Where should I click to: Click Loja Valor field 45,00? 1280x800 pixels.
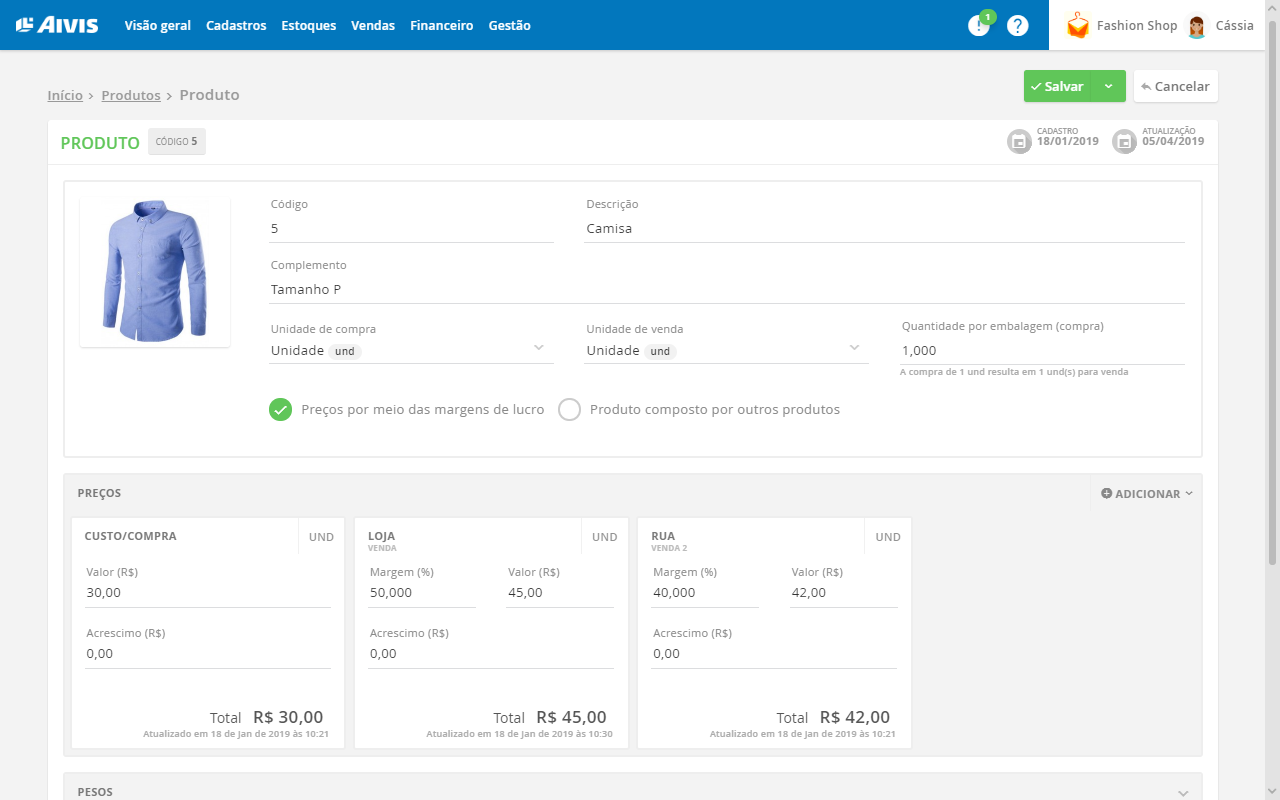pos(560,593)
